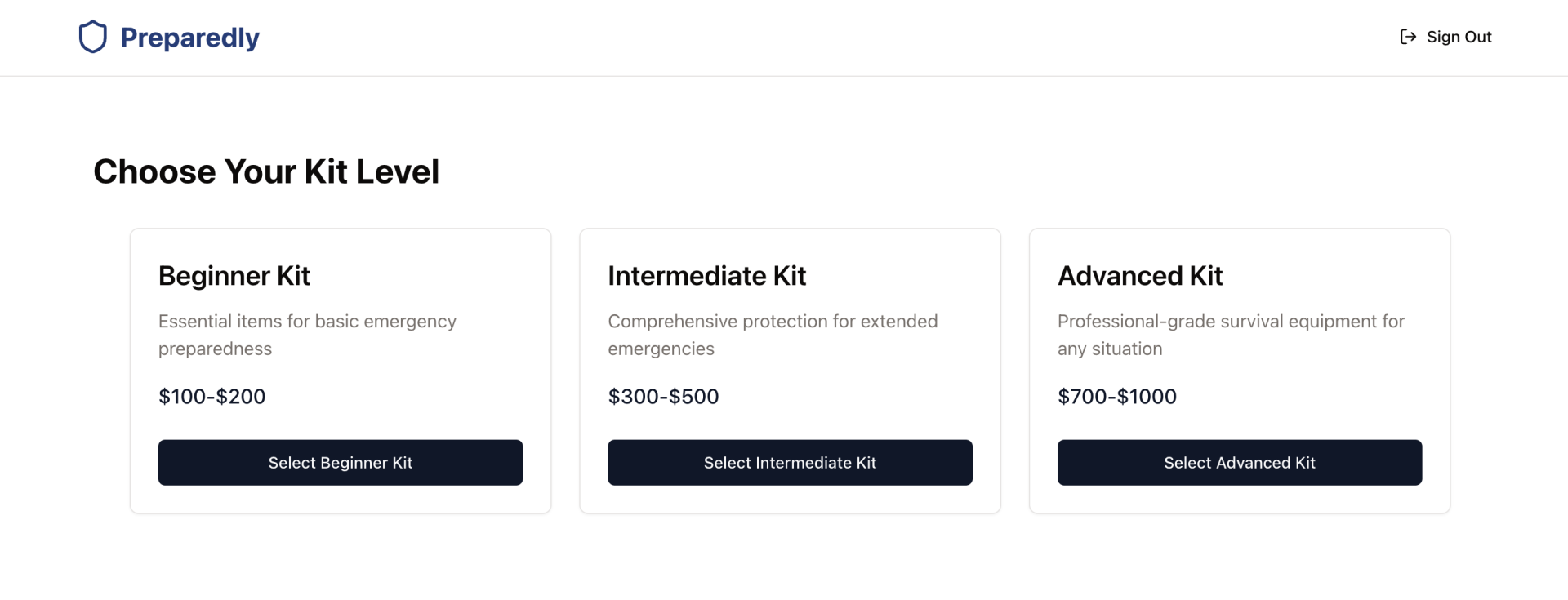The width and height of the screenshot is (1568, 600).
Task: Pick the Select Advanced Kit button
Action: click(1239, 463)
